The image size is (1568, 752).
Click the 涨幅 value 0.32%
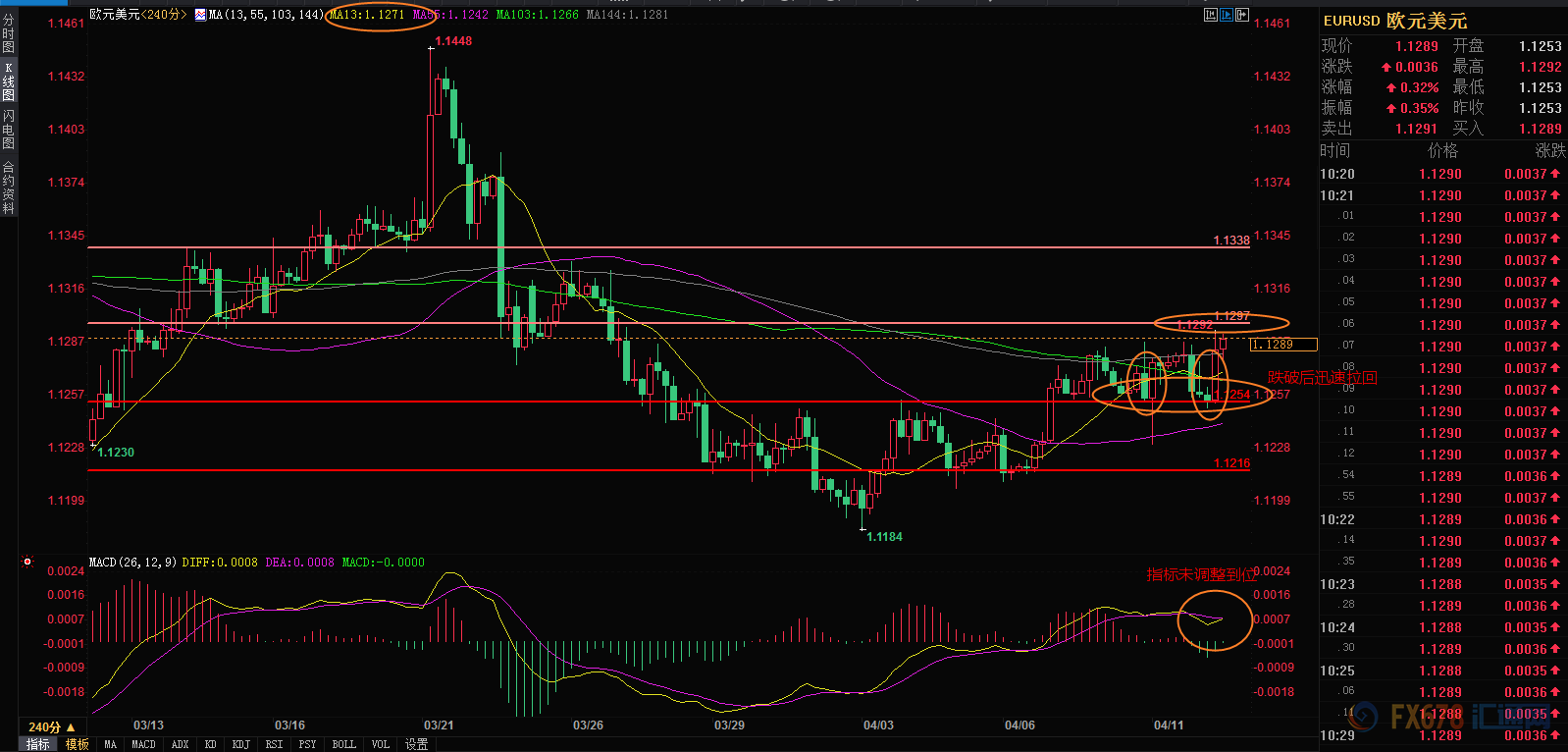pos(1419,87)
